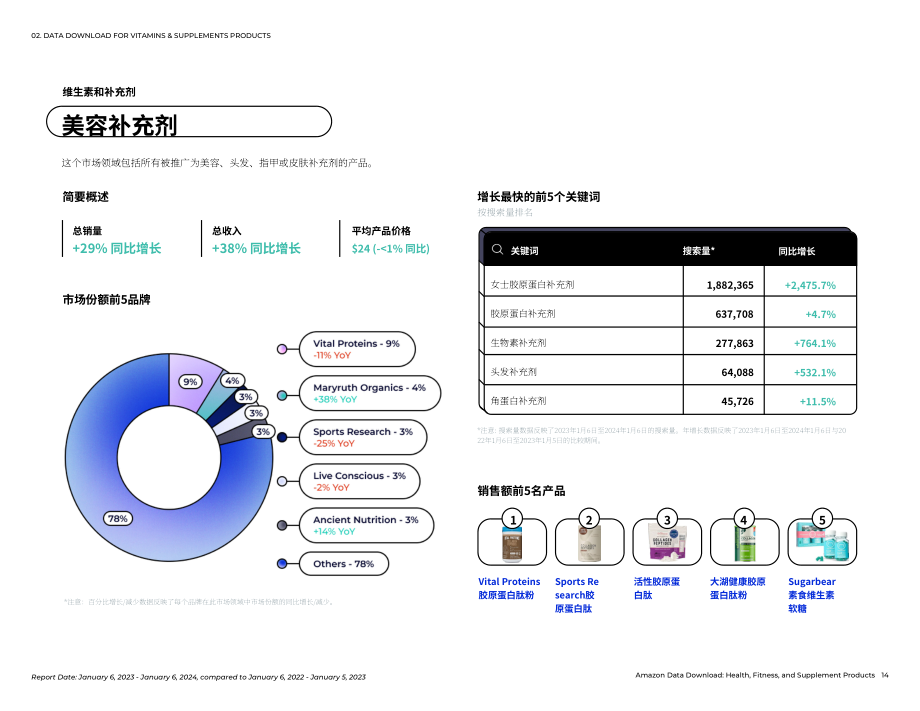This screenshot has width=920, height=711.
Task: Open product 1 Vital Proteins thumbnail
Action: tap(512, 541)
